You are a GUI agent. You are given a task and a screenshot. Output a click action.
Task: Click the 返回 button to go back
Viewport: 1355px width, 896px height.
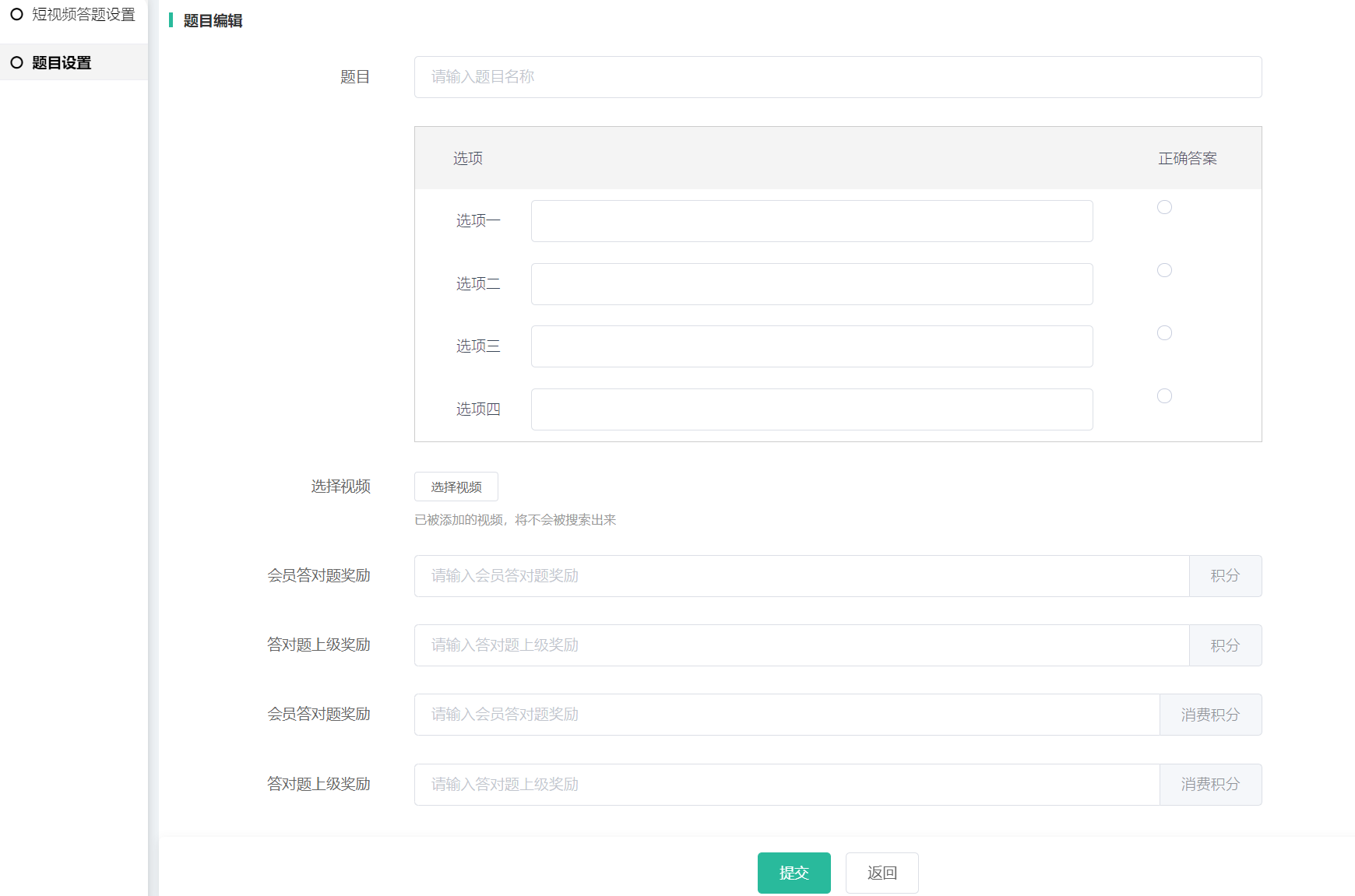pos(882,873)
